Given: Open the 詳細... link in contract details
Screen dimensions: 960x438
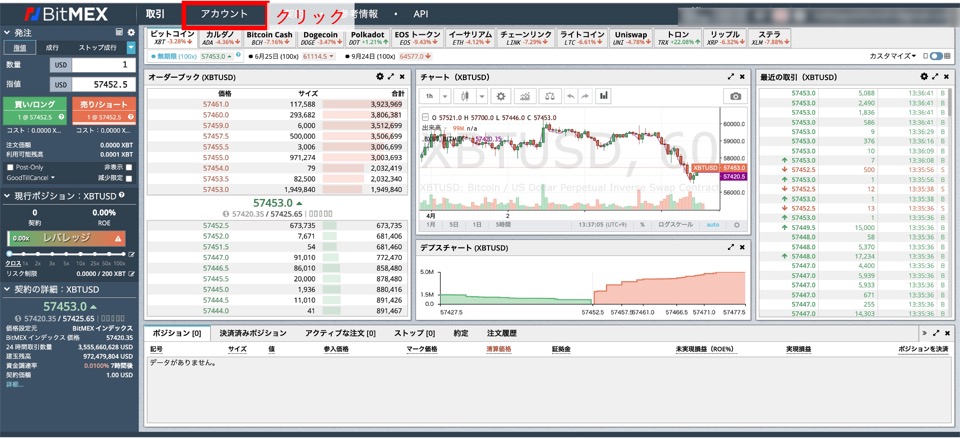Looking at the screenshot, I should pyautogui.click(x=15, y=384).
